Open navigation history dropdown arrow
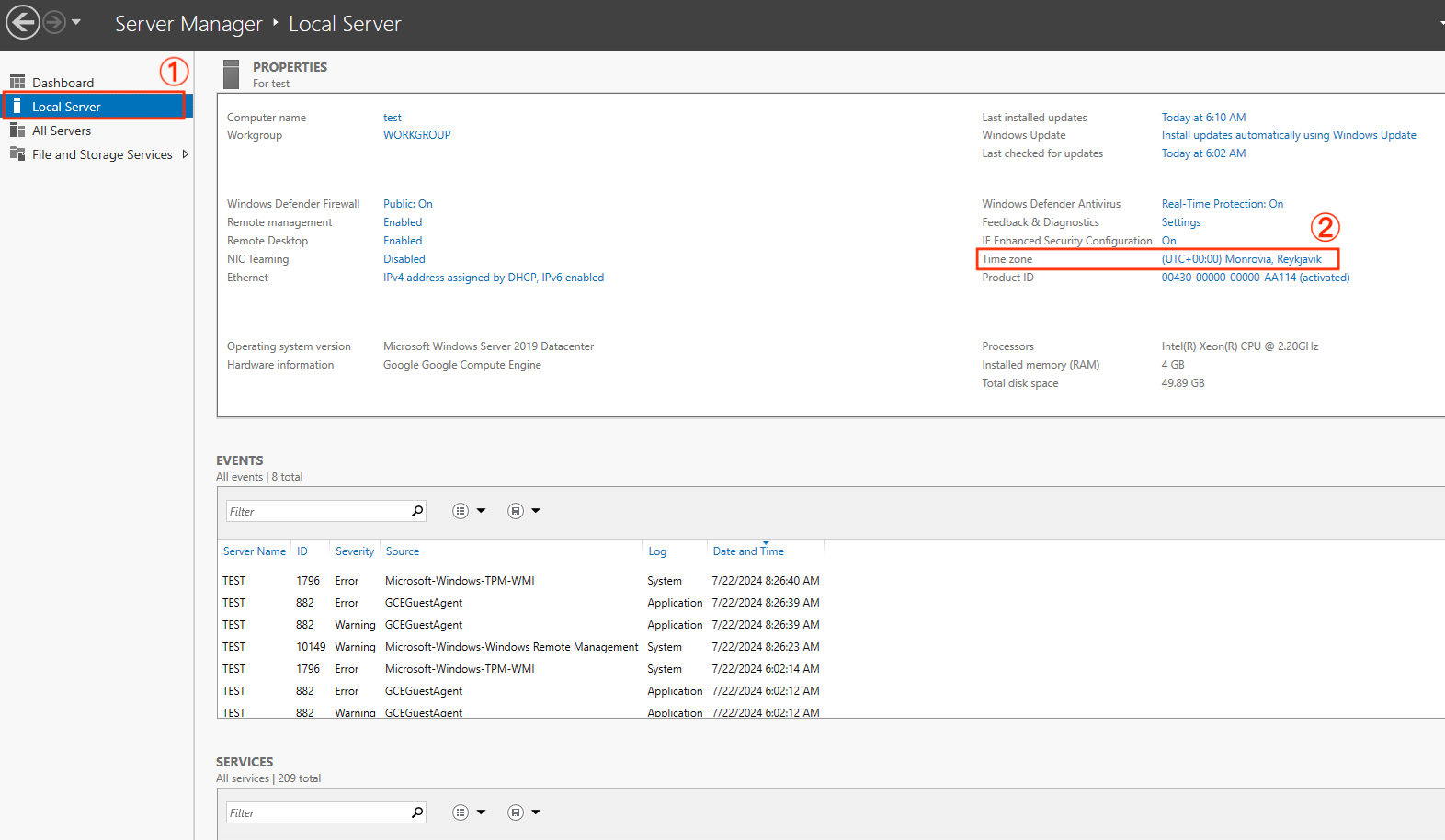The height and width of the screenshot is (840, 1445). [76, 22]
